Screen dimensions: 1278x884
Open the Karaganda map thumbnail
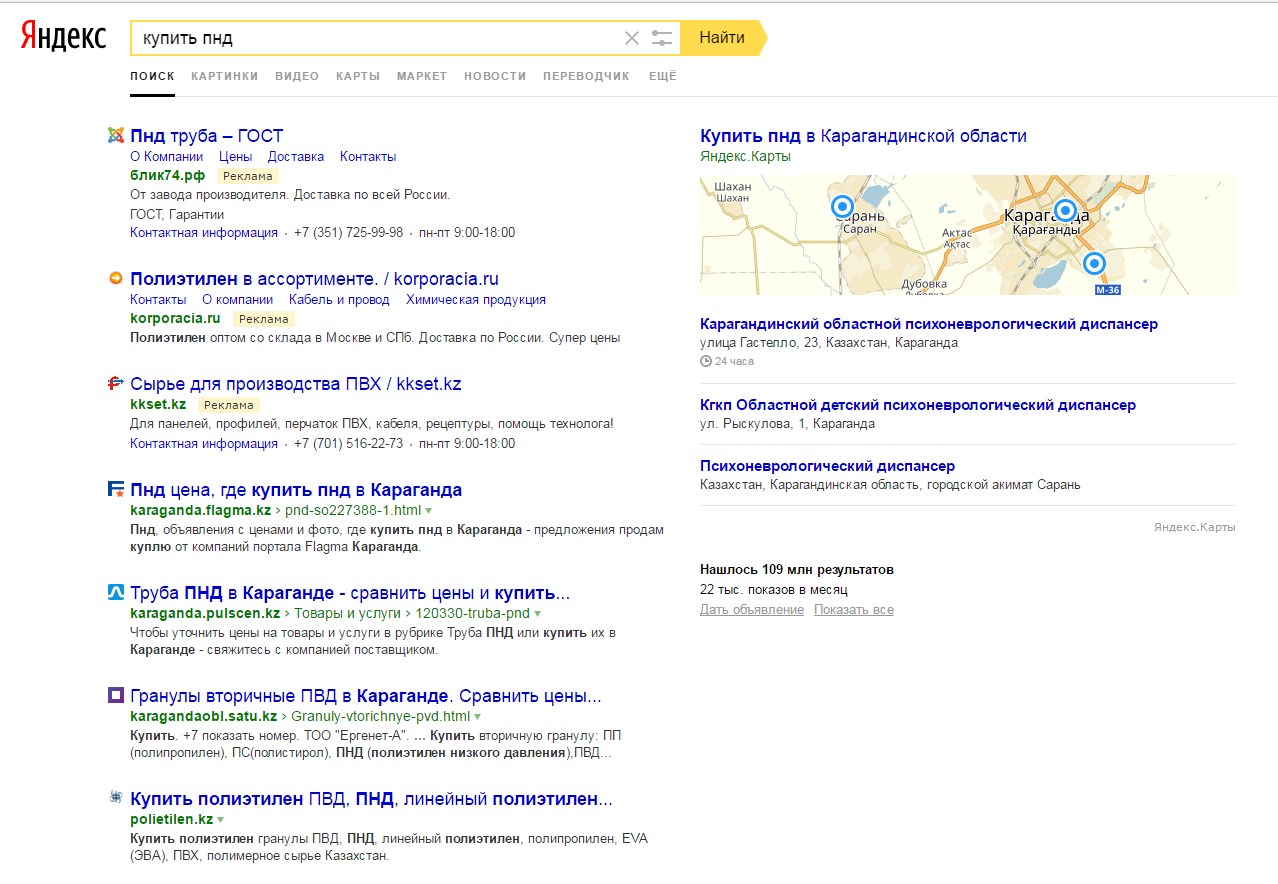[966, 235]
